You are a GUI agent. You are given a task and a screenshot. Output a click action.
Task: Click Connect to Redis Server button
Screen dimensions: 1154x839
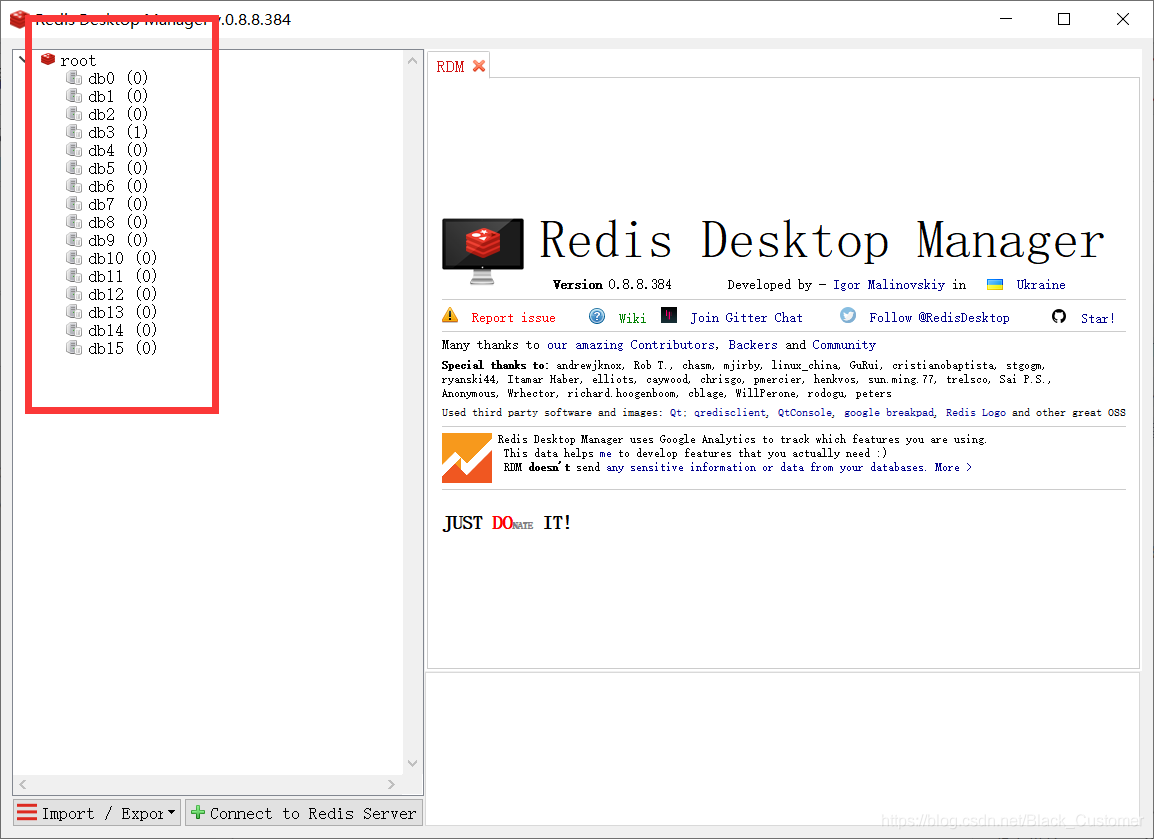(304, 813)
